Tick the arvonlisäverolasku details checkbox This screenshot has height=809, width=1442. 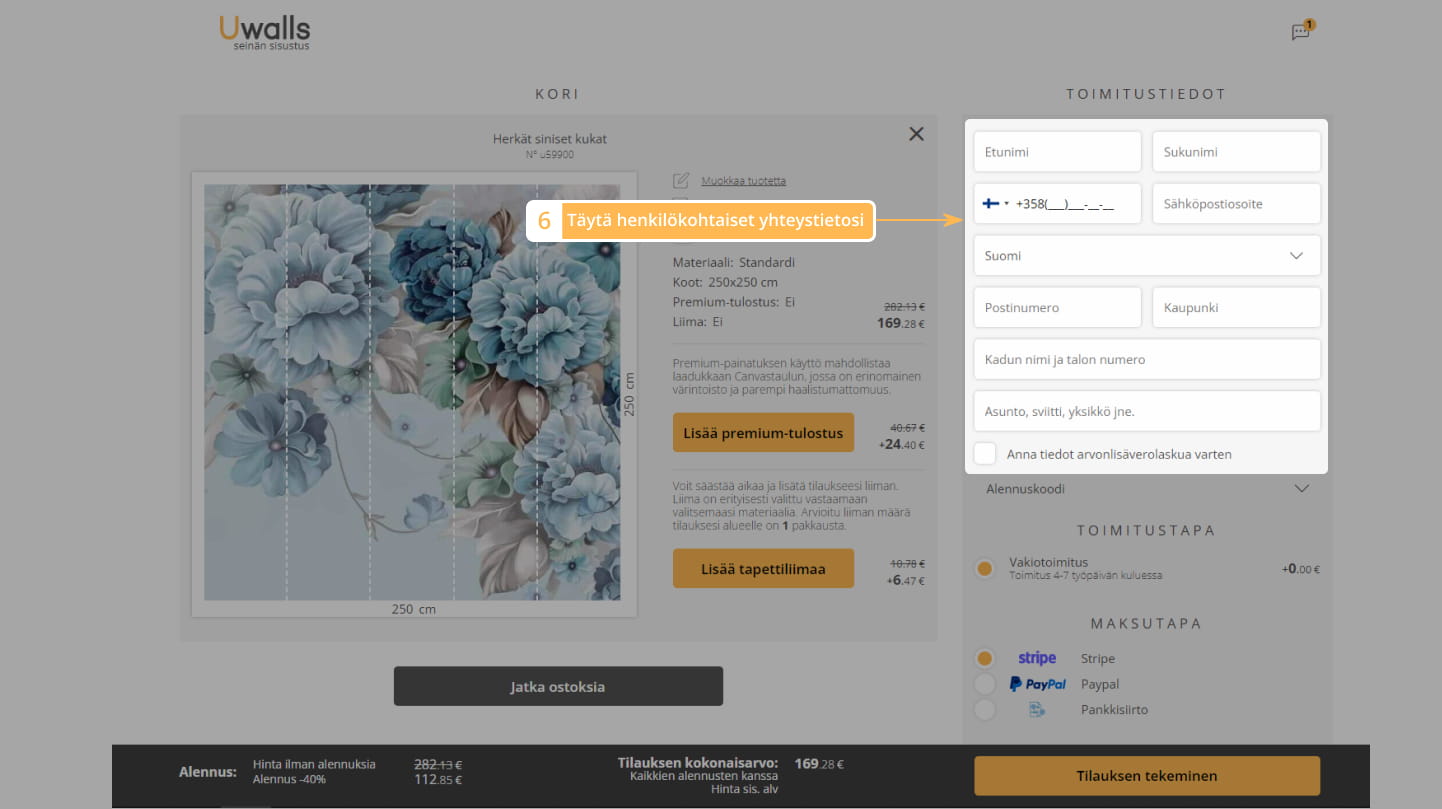point(986,454)
